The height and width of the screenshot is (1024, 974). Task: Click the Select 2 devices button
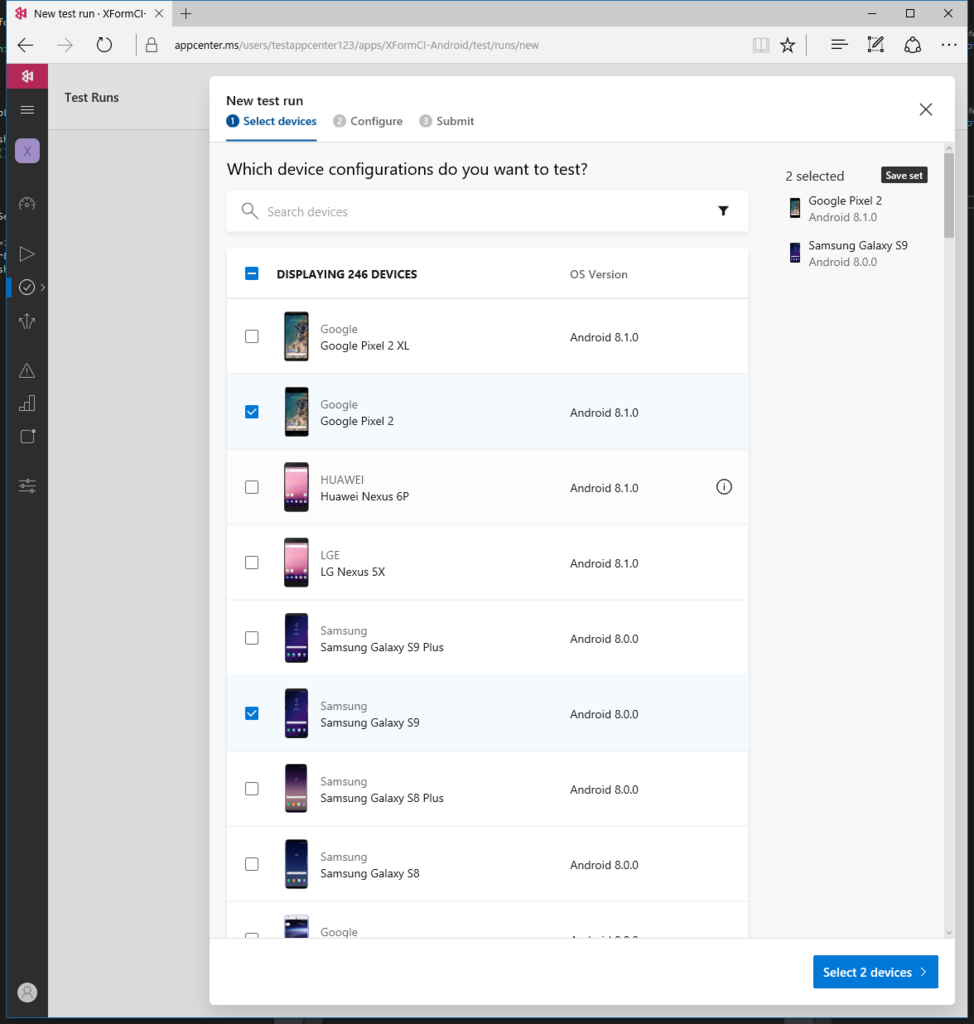[875, 972]
